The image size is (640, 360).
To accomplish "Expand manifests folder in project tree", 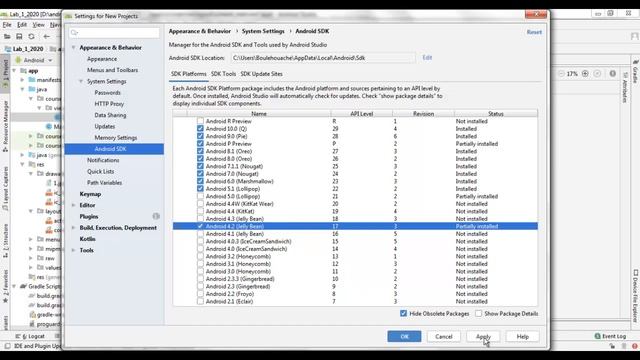I will (22, 80).
